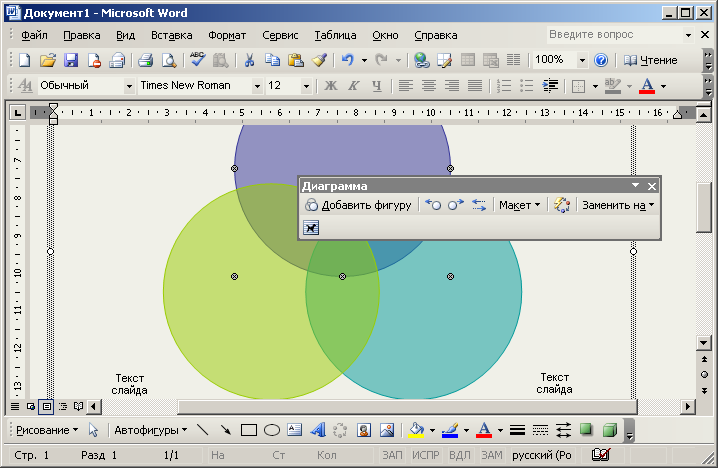Align text left
The image size is (718, 468).
pos(406,86)
